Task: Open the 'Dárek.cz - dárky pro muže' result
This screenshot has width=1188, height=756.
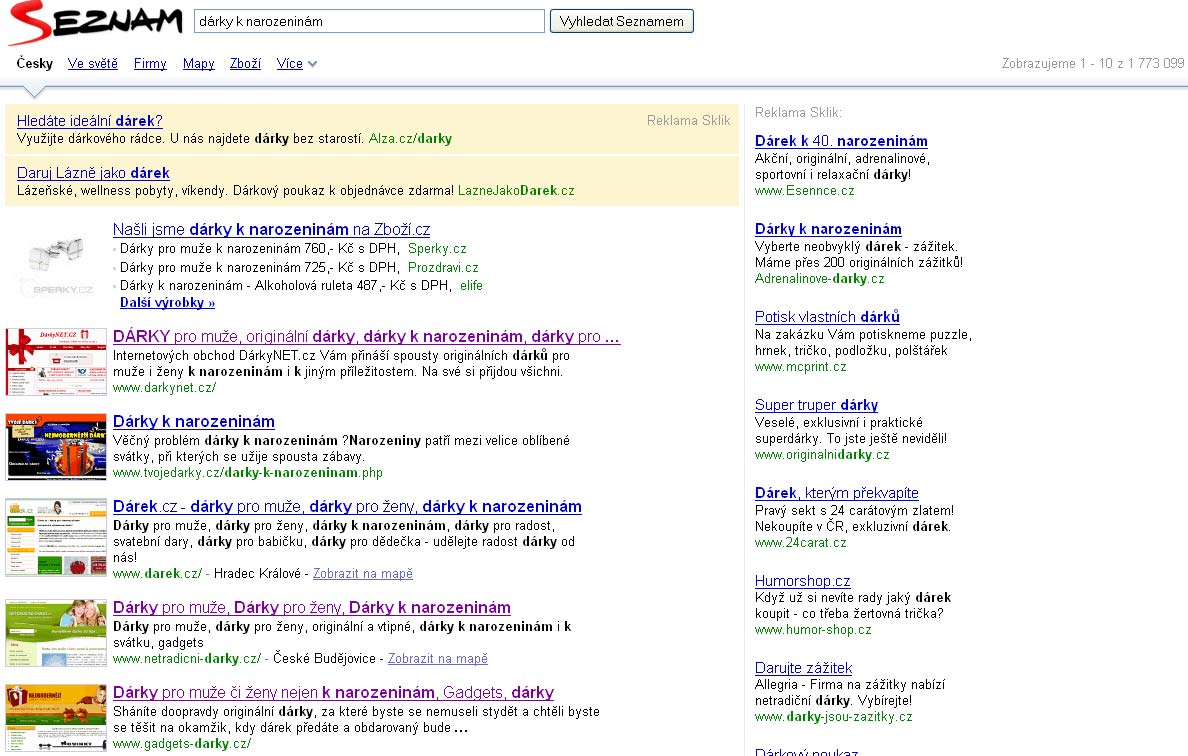Action: 347,506
